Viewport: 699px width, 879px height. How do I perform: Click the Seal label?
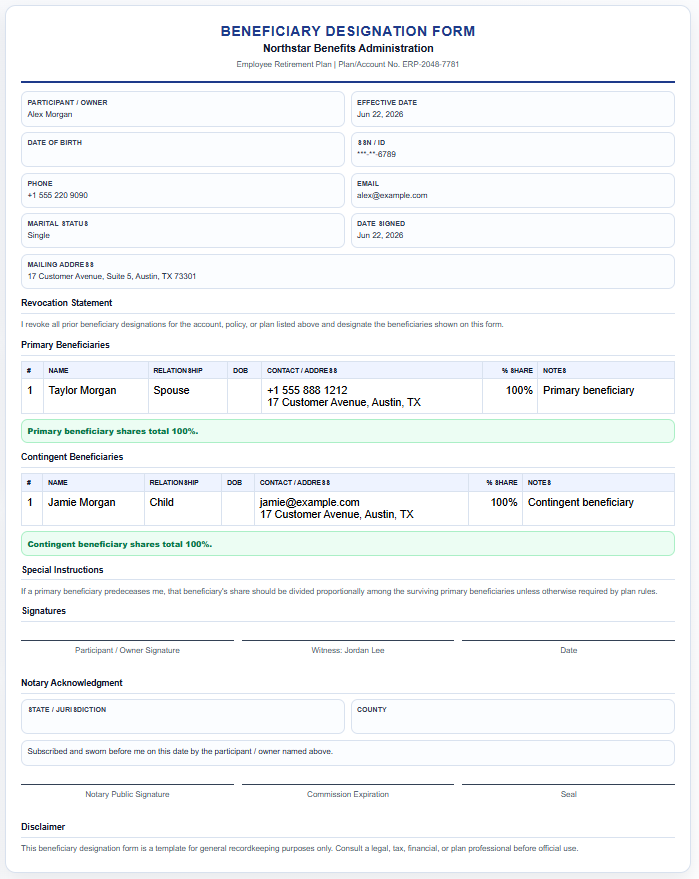point(568,794)
